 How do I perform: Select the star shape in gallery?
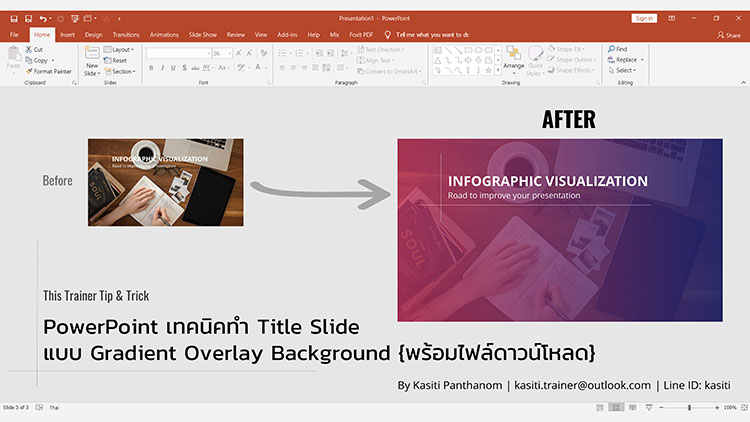pos(488,70)
